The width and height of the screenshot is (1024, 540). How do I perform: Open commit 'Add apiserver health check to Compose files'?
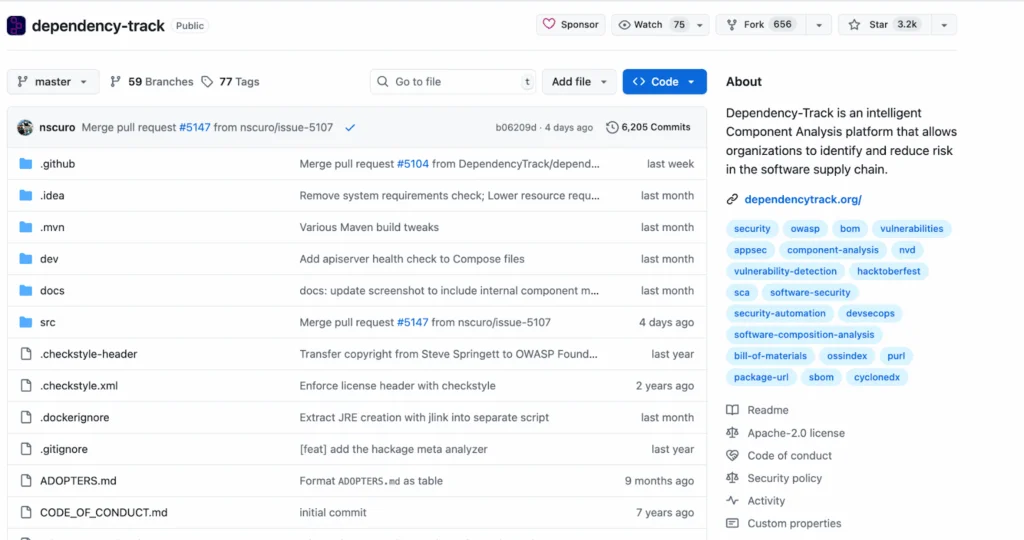pyautogui.click(x=412, y=259)
